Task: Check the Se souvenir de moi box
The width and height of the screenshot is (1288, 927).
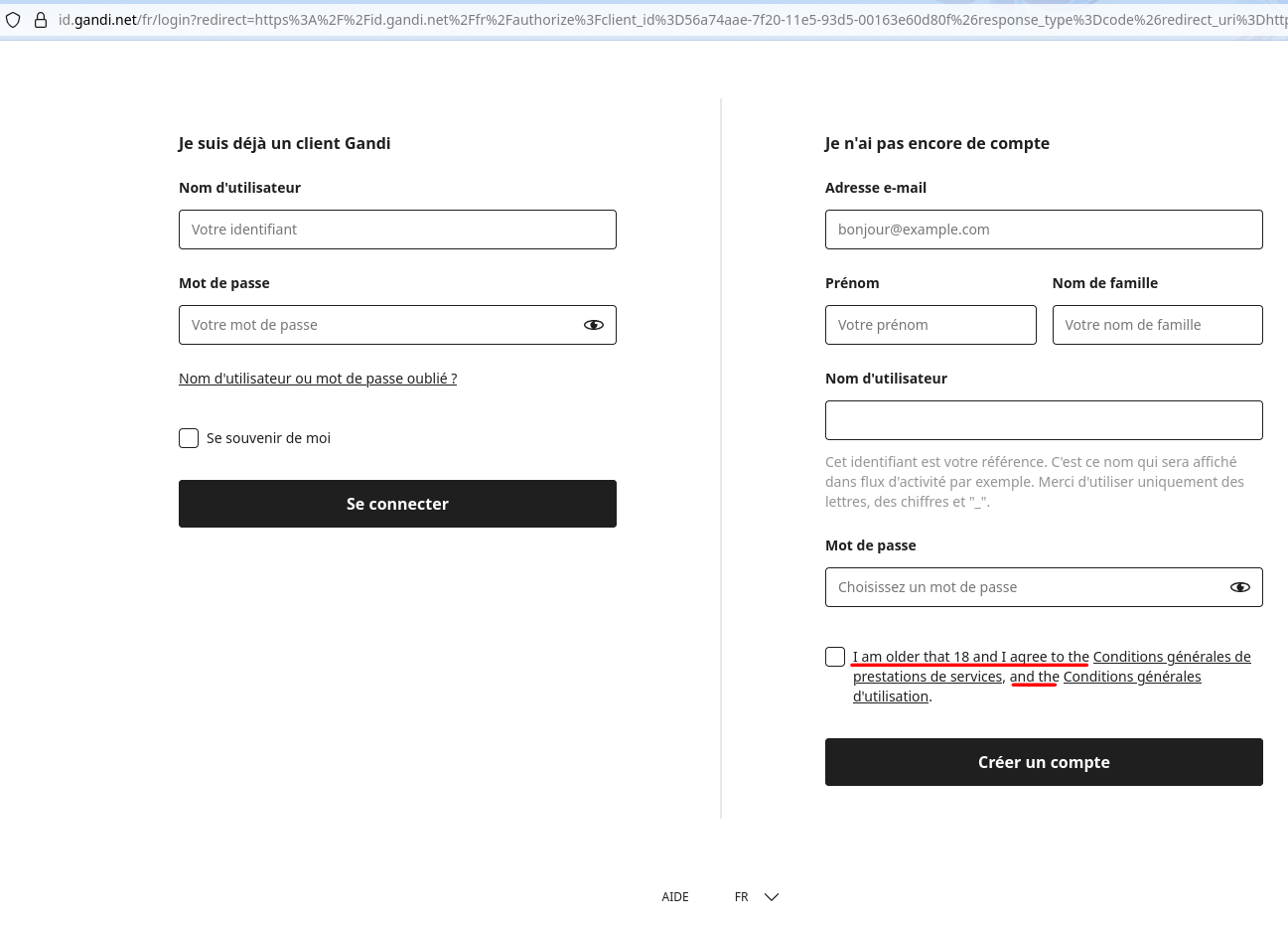Action: pos(189,438)
